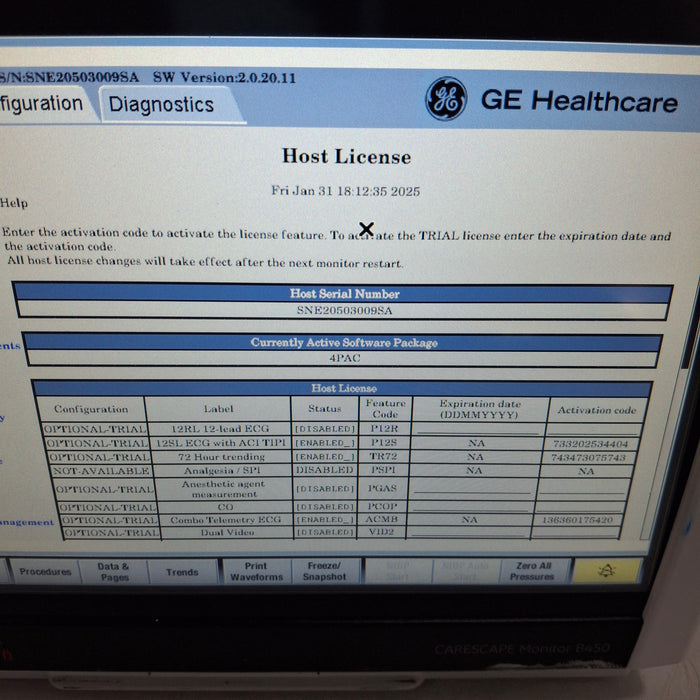Toggle [ENABLED_] status of 72 Hour trending
700x700 pixels.
coord(325,457)
